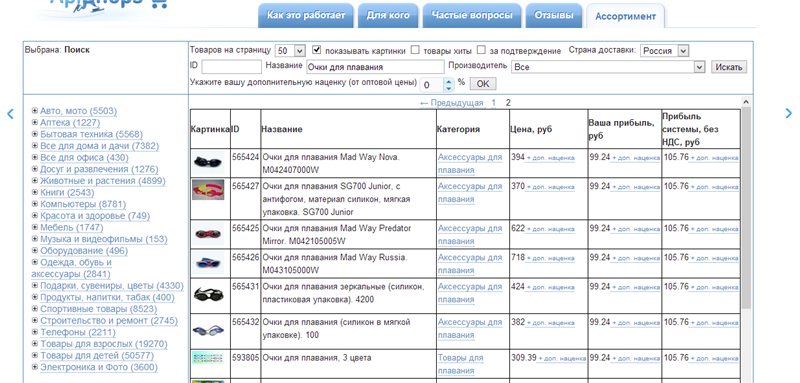The height and width of the screenshot is (383, 800).
Task: Open 'Продукты, напитки, табак (400)' category
Action: click(x=107, y=297)
